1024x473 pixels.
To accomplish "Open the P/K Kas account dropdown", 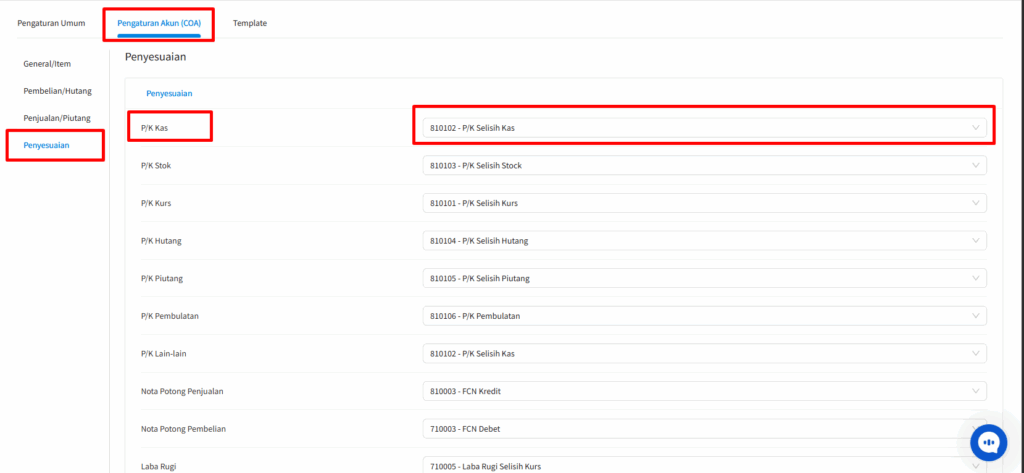I will (x=705, y=128).
